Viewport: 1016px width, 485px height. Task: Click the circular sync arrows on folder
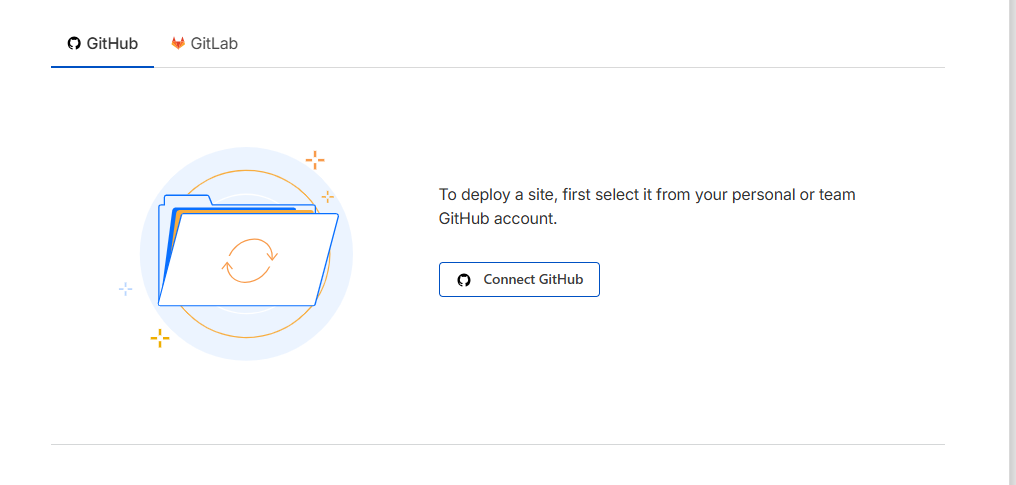pyautogui.click(x=249, y=260)
